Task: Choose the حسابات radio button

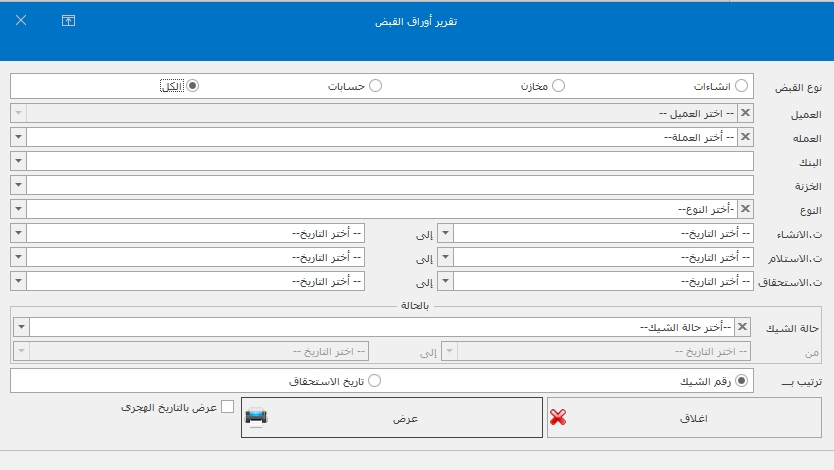Action: (376, 86)
